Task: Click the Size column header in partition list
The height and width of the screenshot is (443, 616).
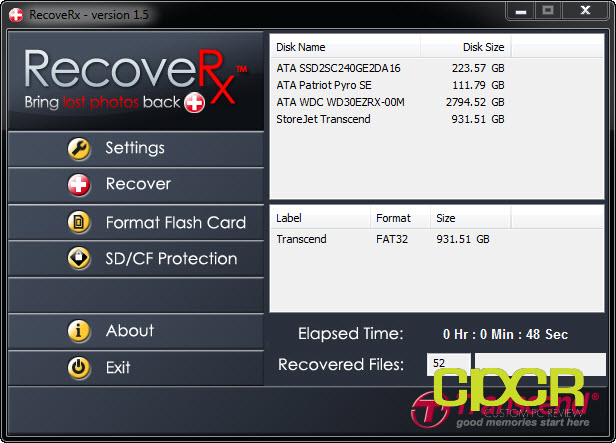Action: point(470,218)
